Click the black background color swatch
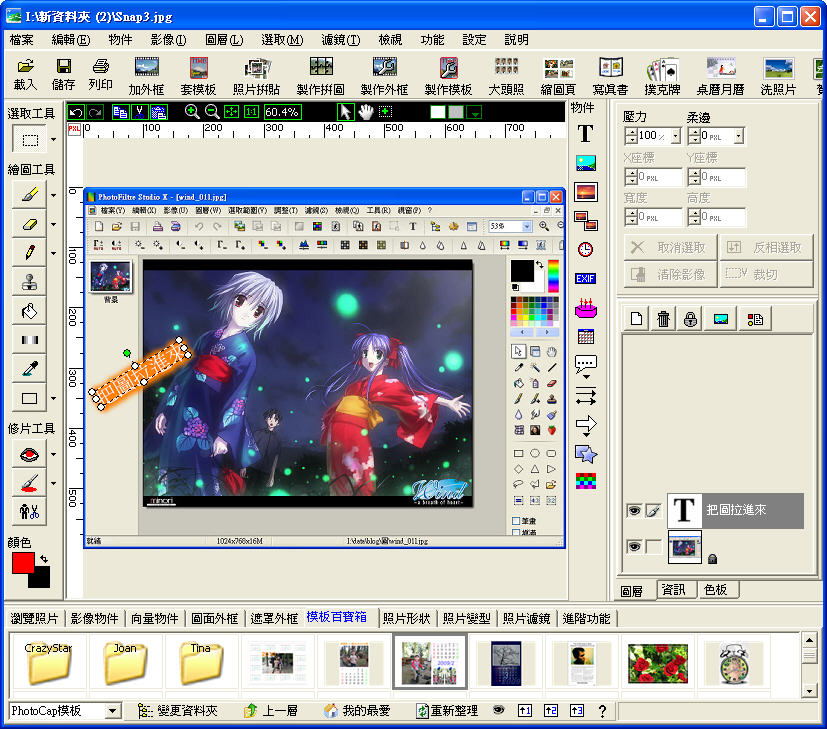The image size is (827, 729). coord(41,579)
